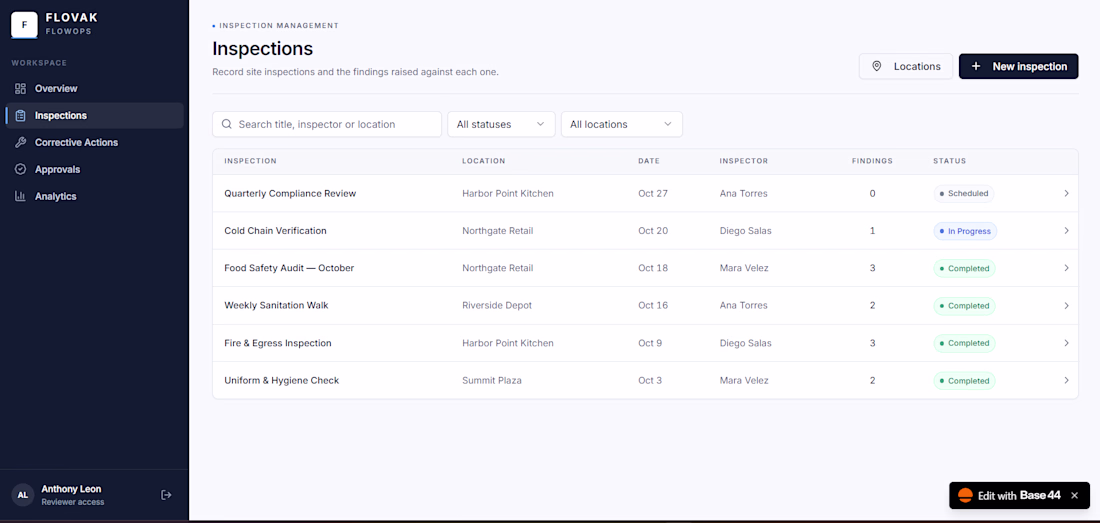The width and height of the screenshot is (1100, 523).
Task: Click Completed badge on Fire & Egress row
Action: 964,343
